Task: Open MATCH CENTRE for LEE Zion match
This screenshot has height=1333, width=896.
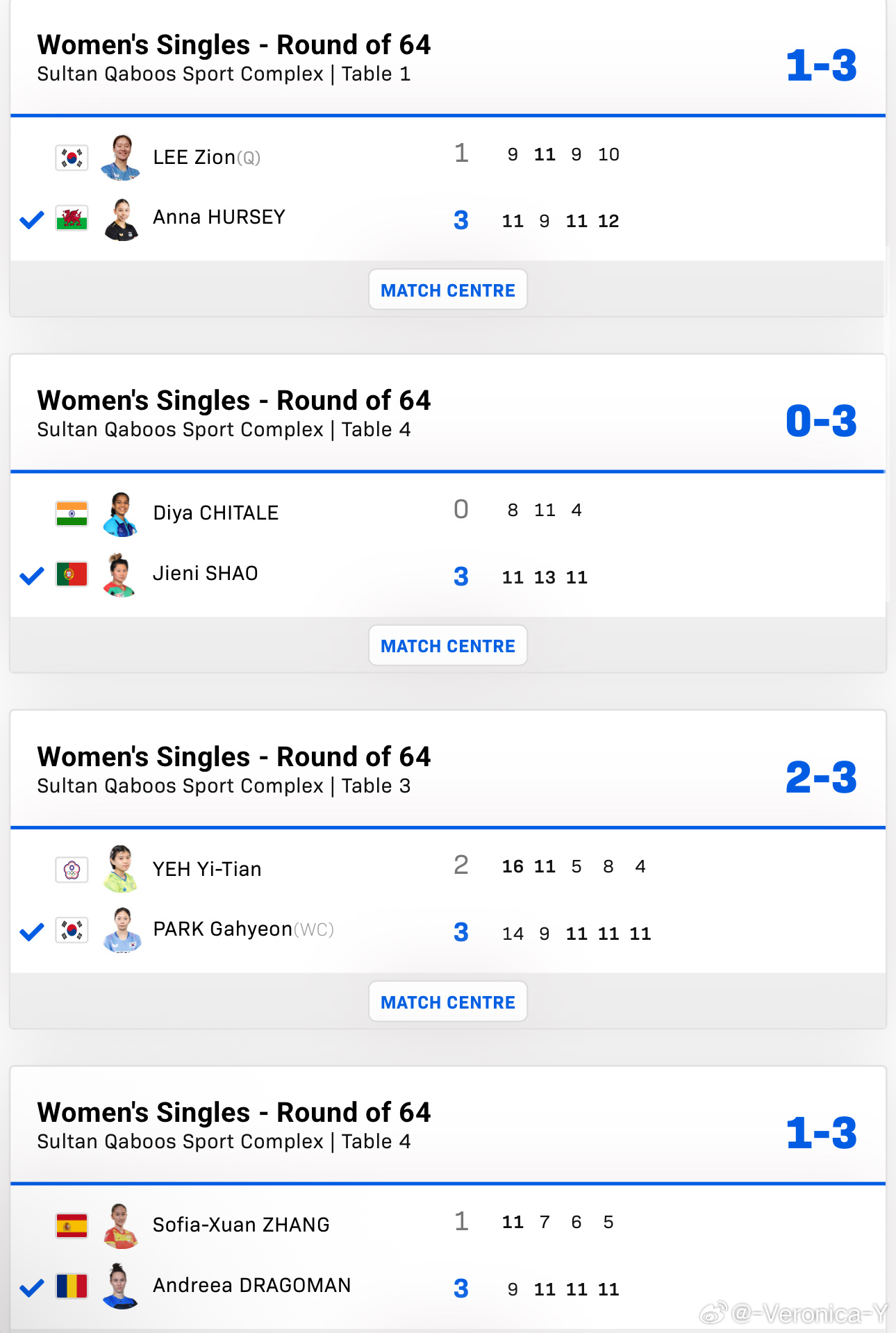Action: coord(448,290)
